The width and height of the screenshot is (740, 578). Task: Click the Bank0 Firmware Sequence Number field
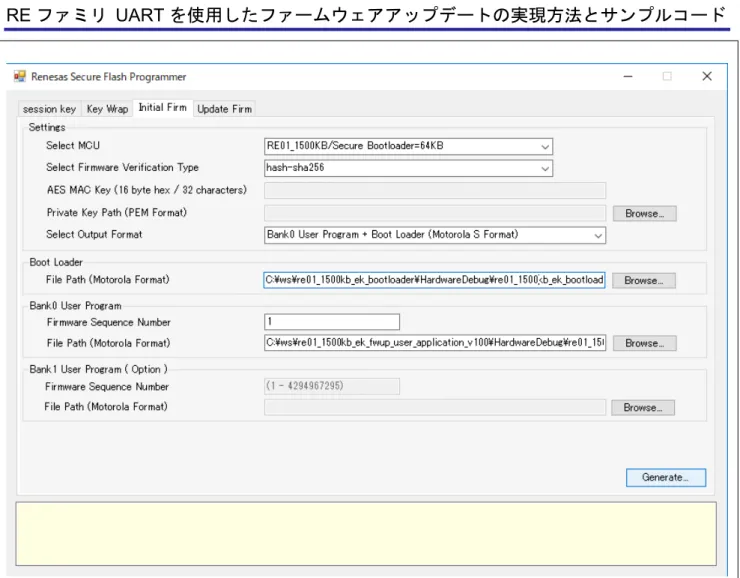(x=332, y=322)
